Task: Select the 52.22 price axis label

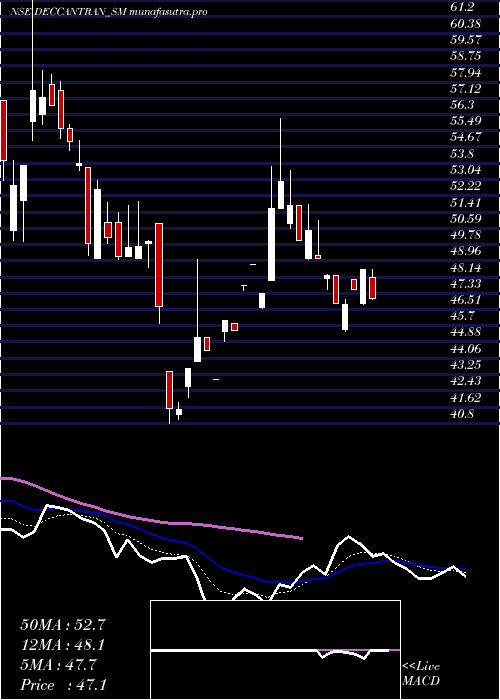Action: [x=466, y=186]
